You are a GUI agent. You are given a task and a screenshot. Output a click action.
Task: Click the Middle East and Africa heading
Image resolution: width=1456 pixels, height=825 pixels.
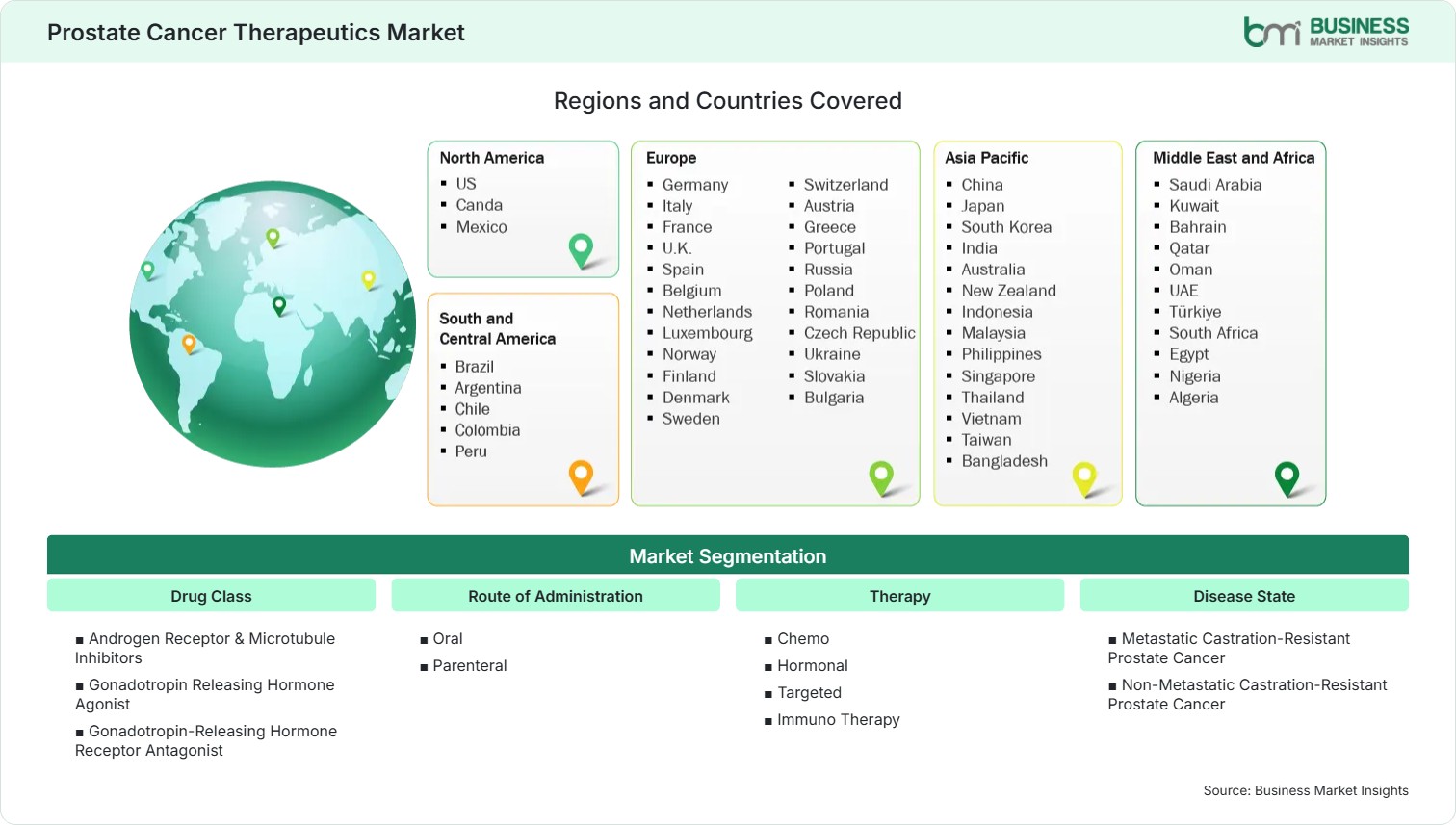1234,158
